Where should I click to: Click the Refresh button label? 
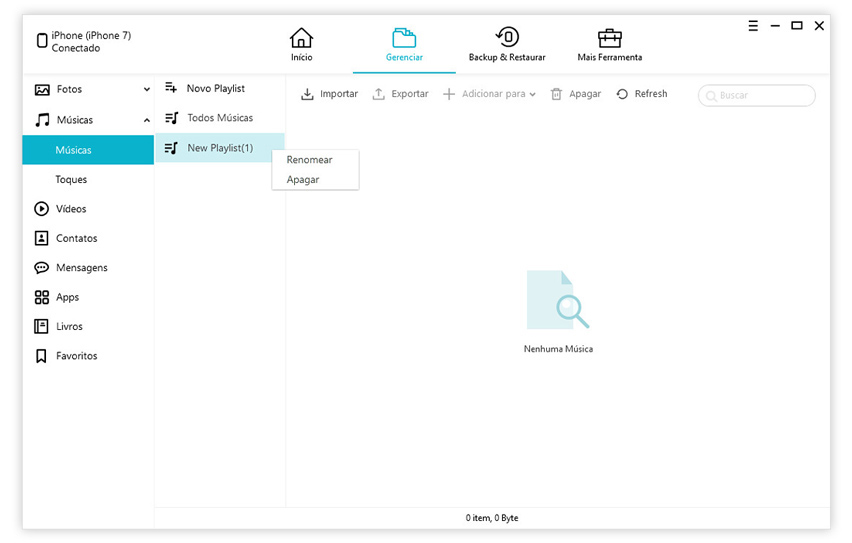[651, 93]
